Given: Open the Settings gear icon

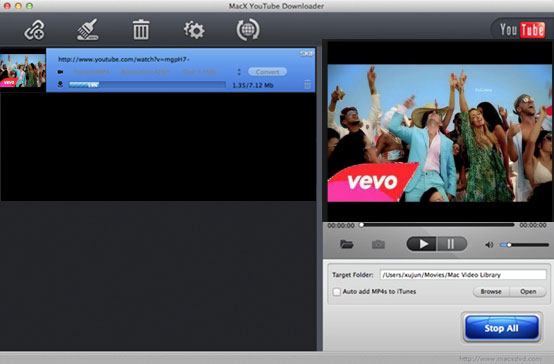Looking at the screenshot, I should [194, 30].
